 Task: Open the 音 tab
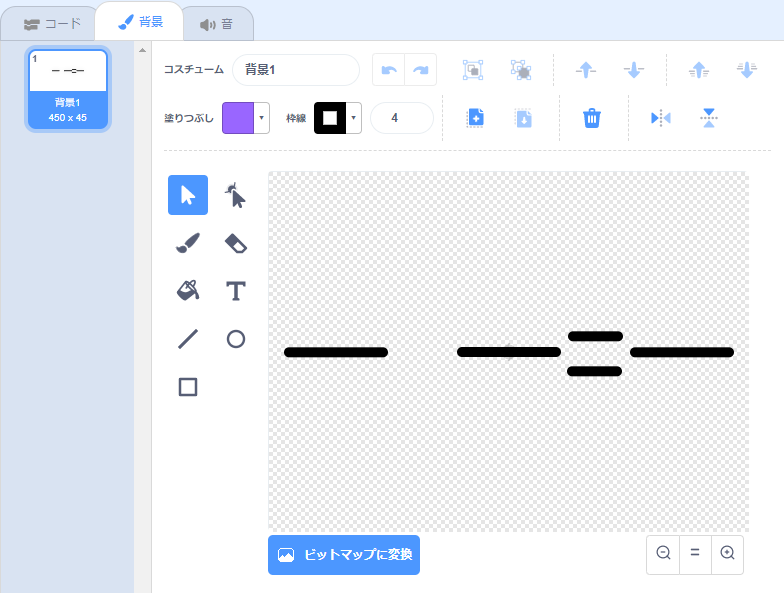click(217, 23)
